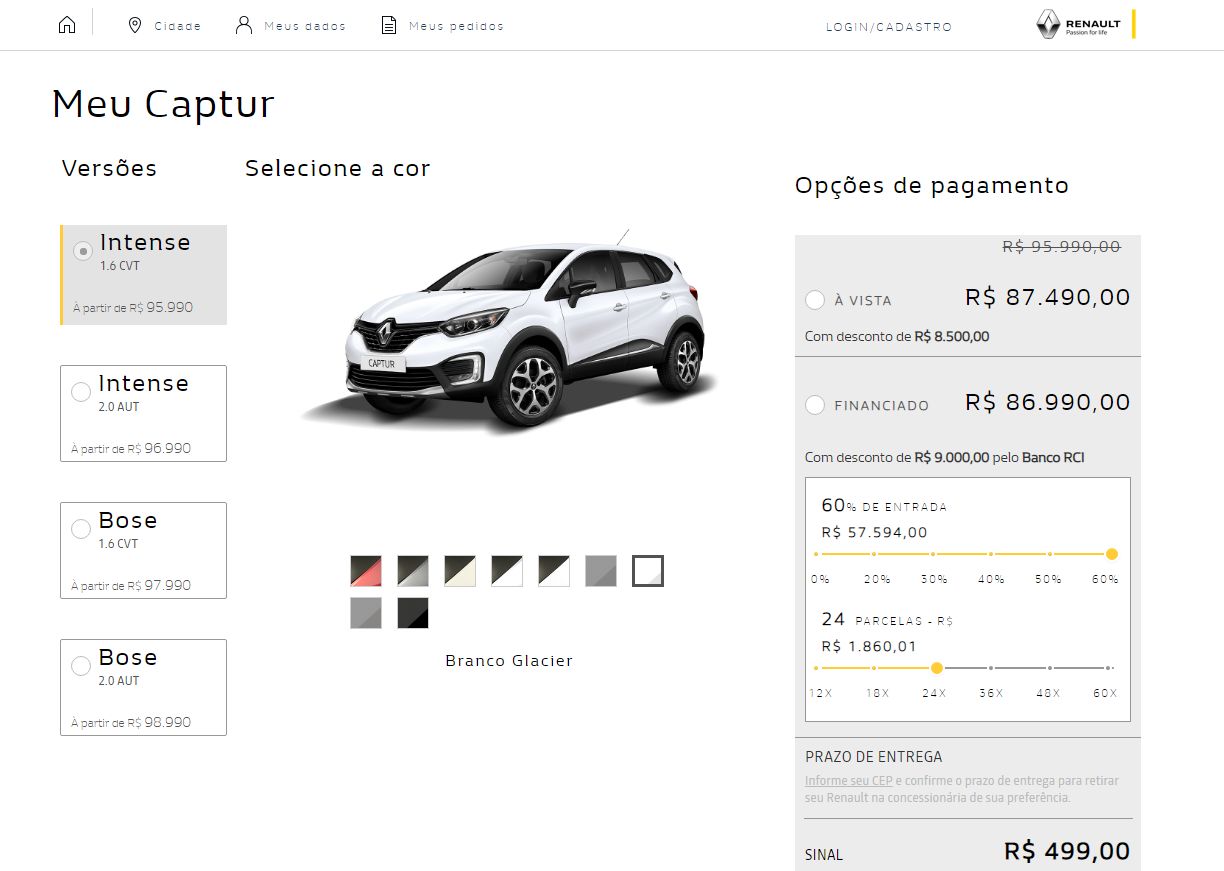Screen dimensions: 1224x871
Task: Set the installments slider to 48X
Action: 1050,668
